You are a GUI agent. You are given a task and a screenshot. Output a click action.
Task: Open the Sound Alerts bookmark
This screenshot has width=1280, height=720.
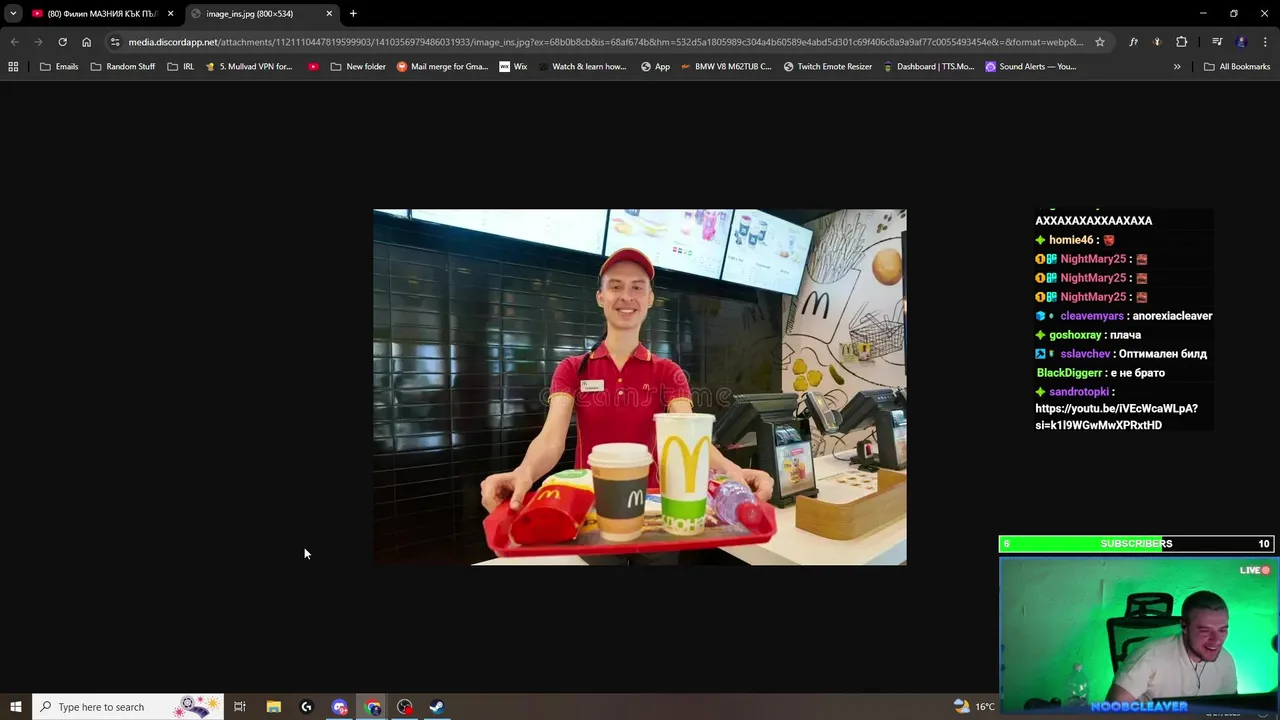1031,67
